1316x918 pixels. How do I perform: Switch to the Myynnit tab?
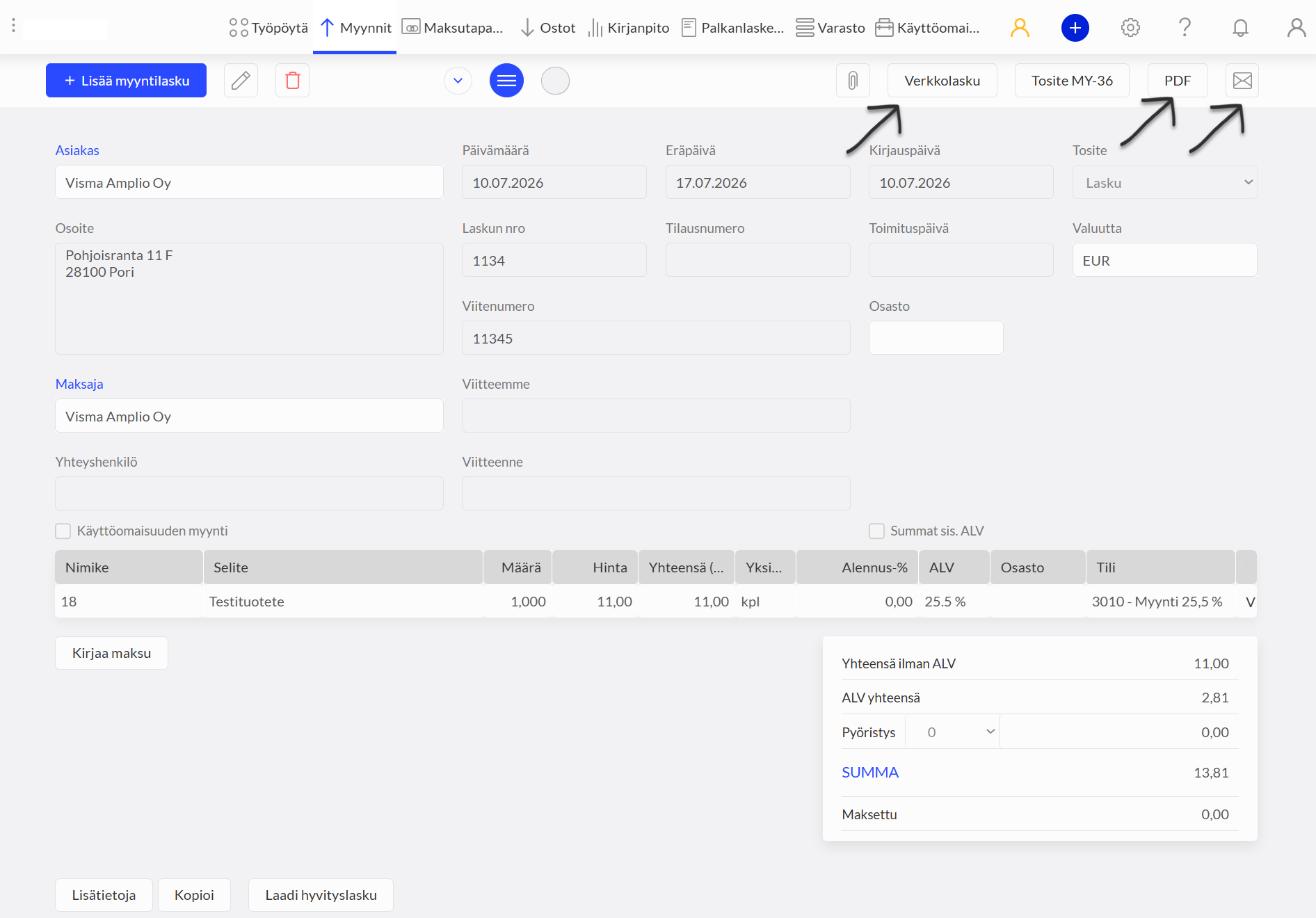(355, 28)
